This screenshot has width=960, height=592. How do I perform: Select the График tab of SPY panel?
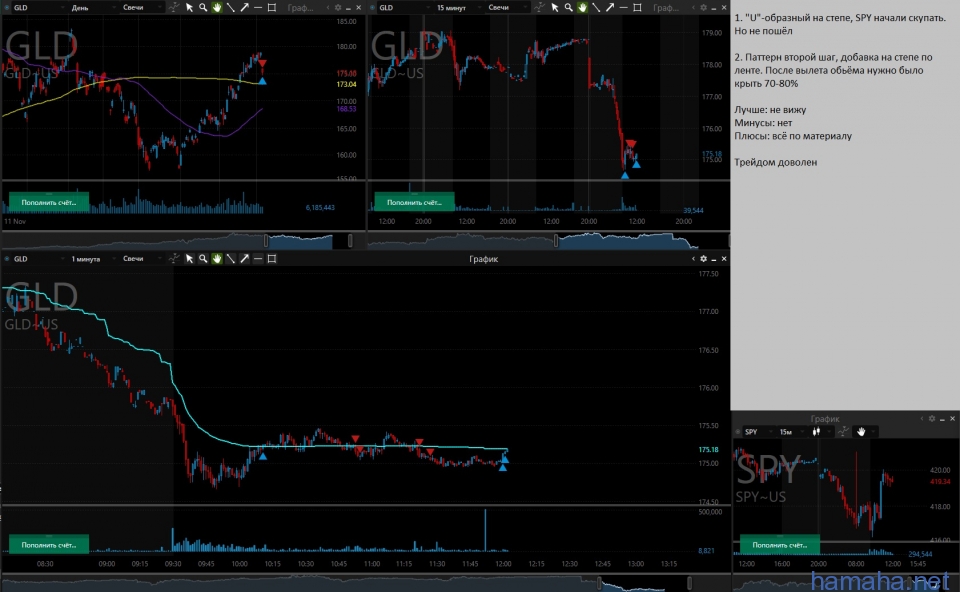(825, 419)
